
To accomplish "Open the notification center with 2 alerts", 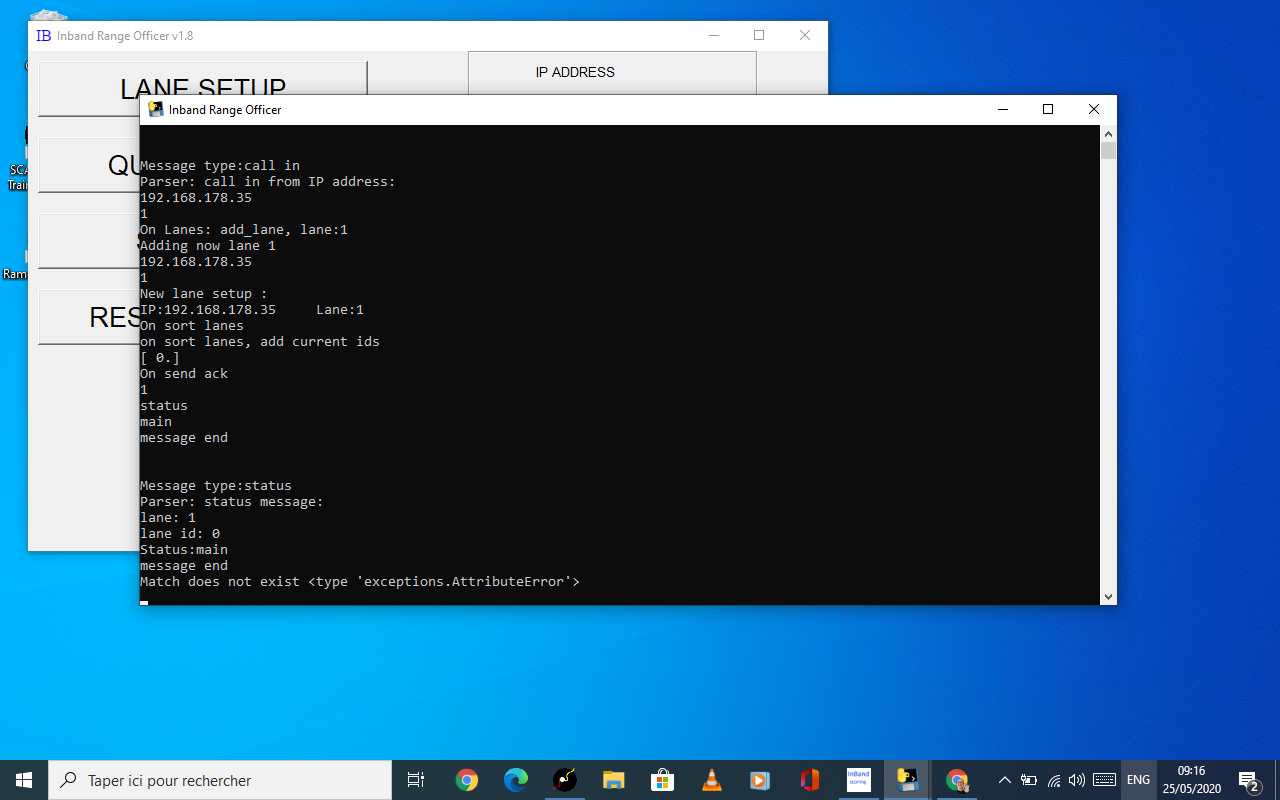I will [1249, 780].
